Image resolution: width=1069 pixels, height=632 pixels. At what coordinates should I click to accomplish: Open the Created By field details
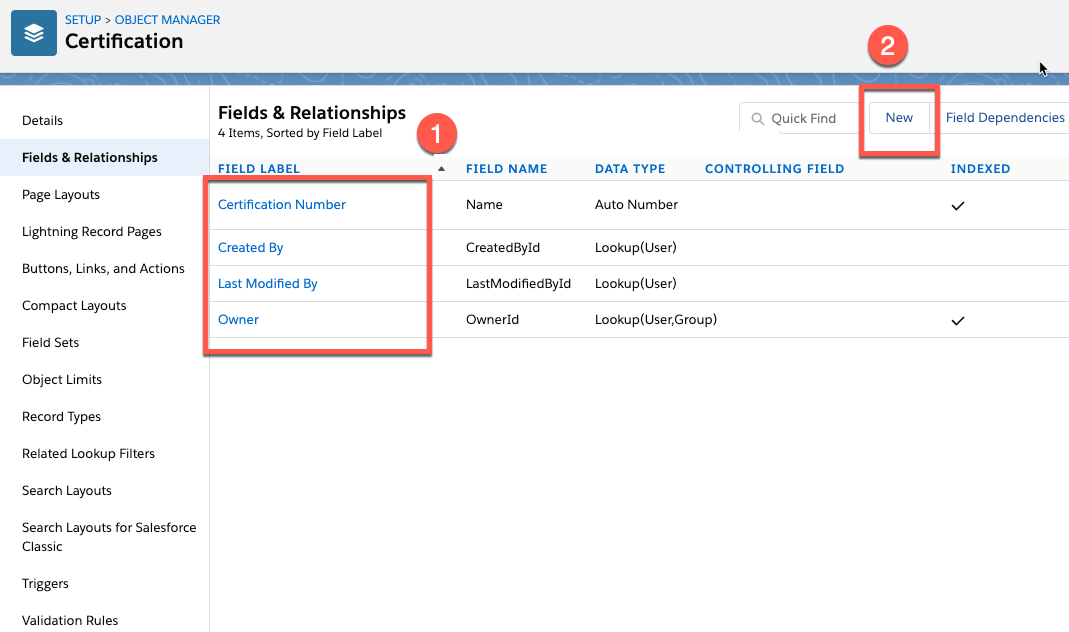point(250,247)
